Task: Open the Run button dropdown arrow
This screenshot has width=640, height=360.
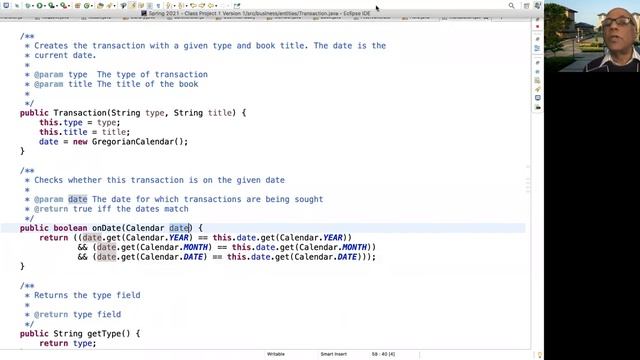Action: pyautogui.click(x=45, y=6)
